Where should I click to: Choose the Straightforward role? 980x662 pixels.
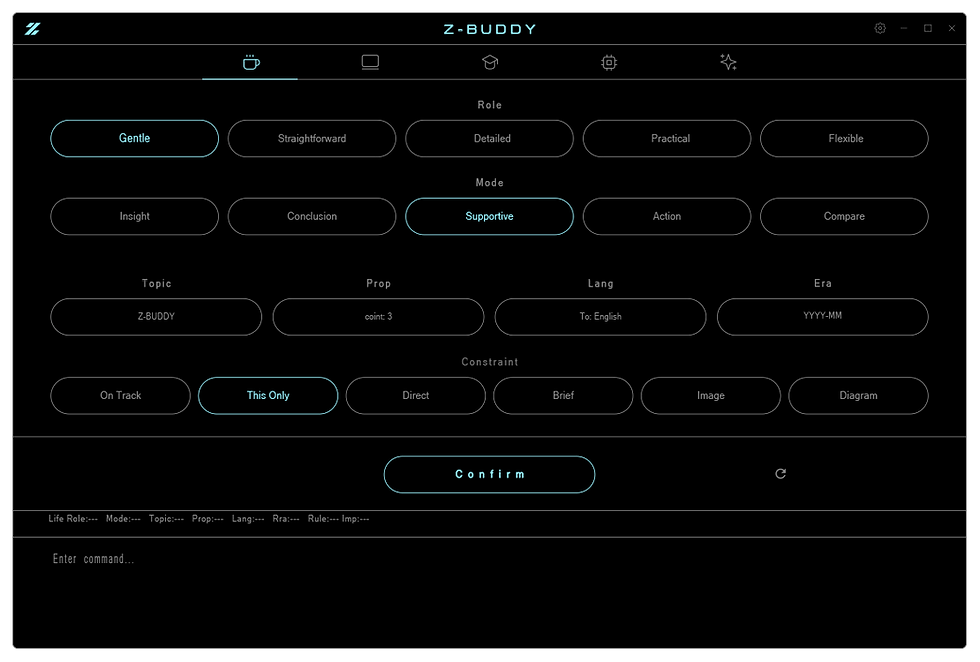pyautogui.click(x=312, y=138)
